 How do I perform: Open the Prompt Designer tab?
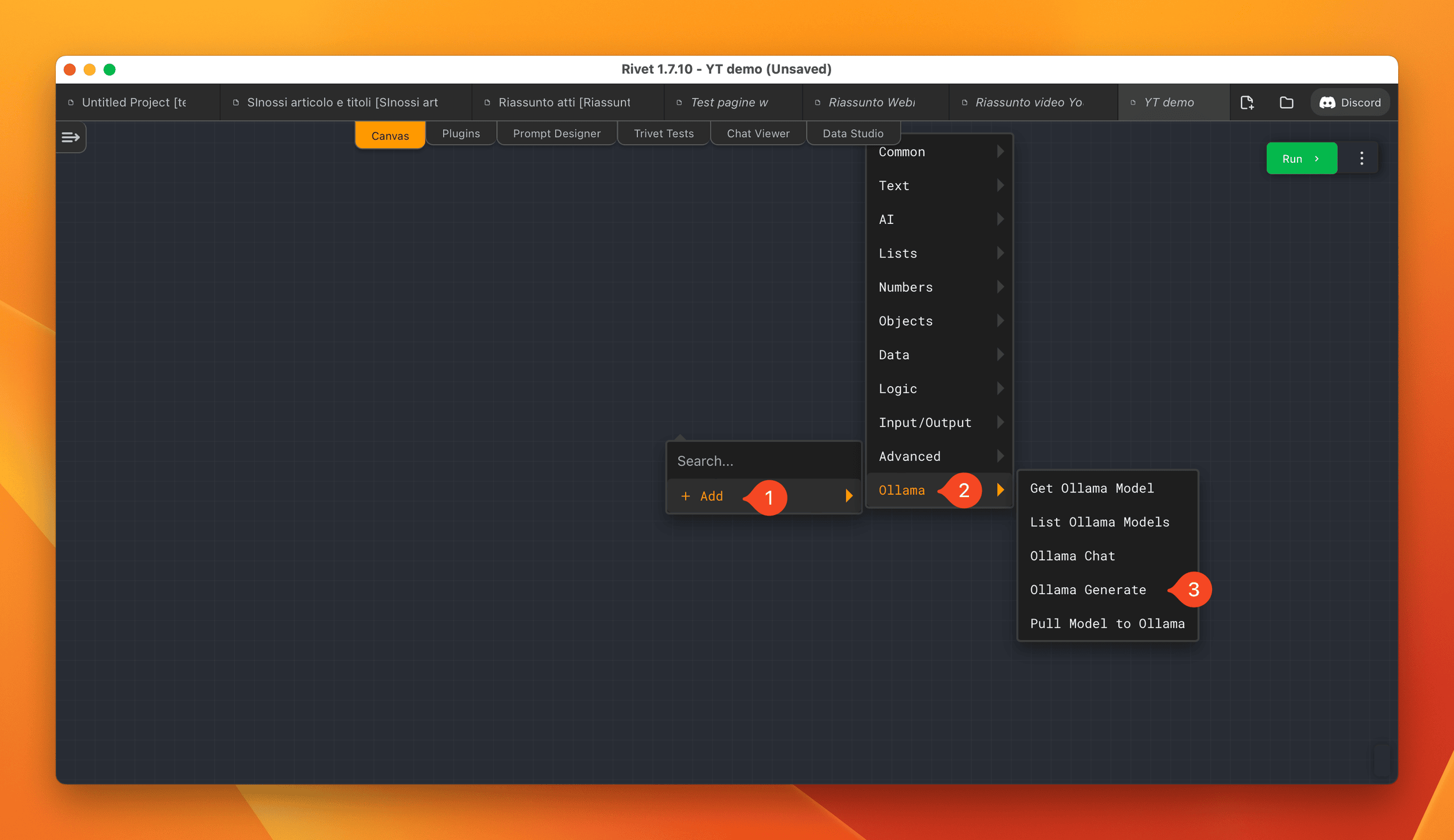coord(557,133)
